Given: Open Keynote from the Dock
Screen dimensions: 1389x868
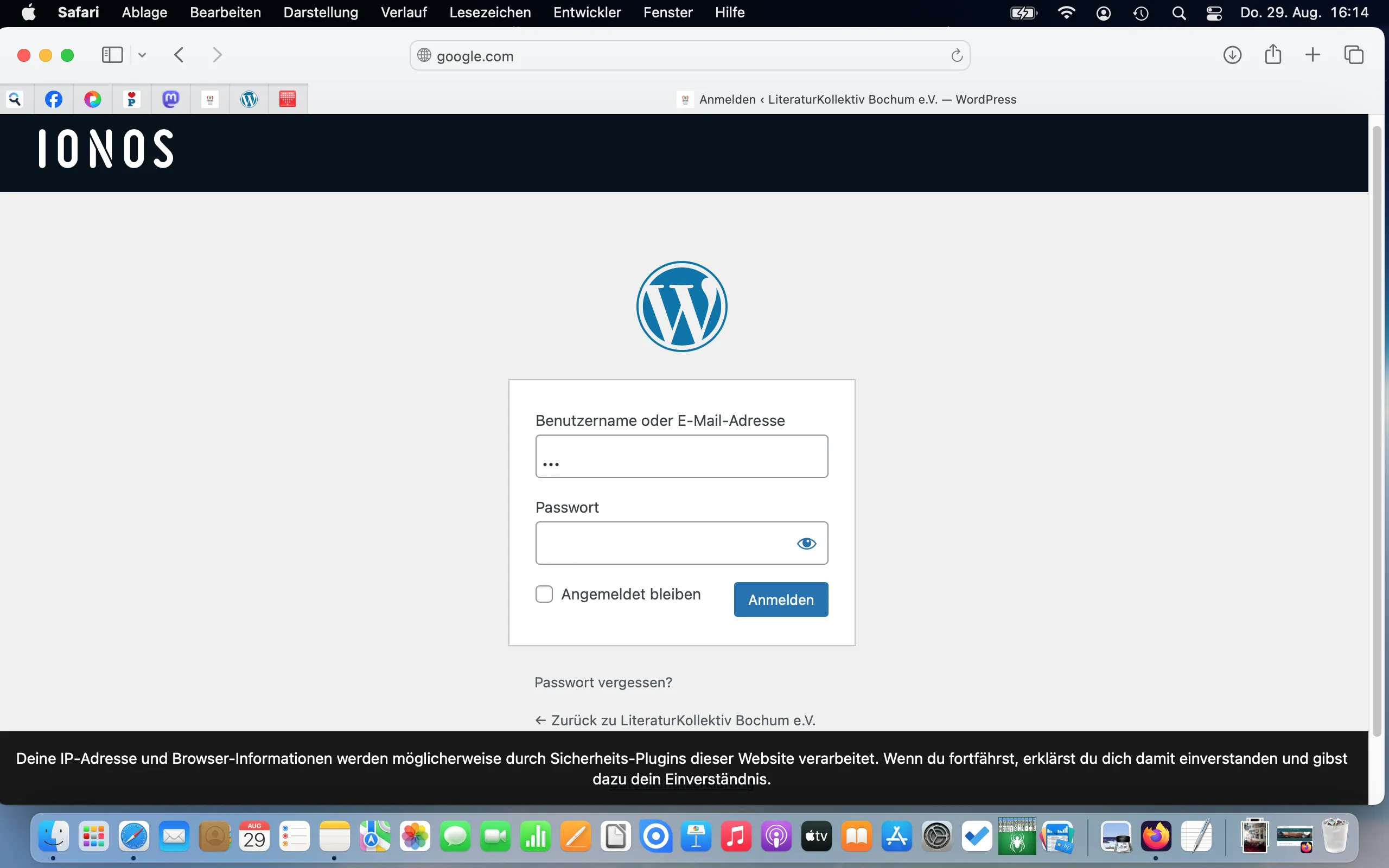Looking at the screenshot, I should pyautogui.click(x=696, y=837).
